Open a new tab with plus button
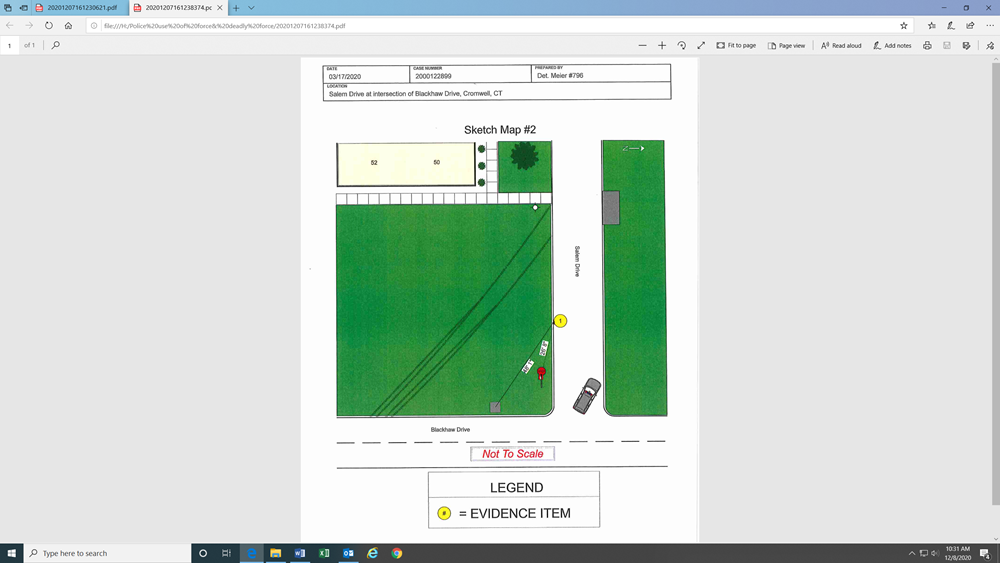1000x563 pixels. pos(236,7)
